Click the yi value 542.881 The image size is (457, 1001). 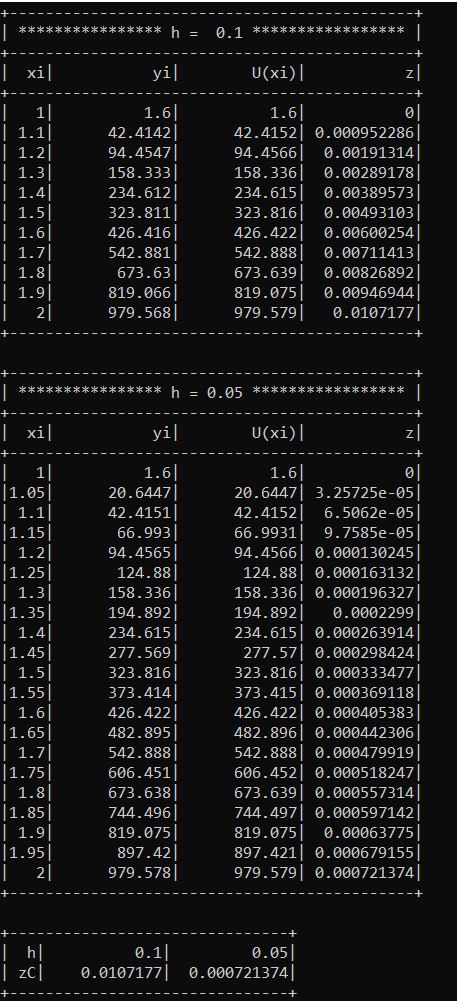139,253
